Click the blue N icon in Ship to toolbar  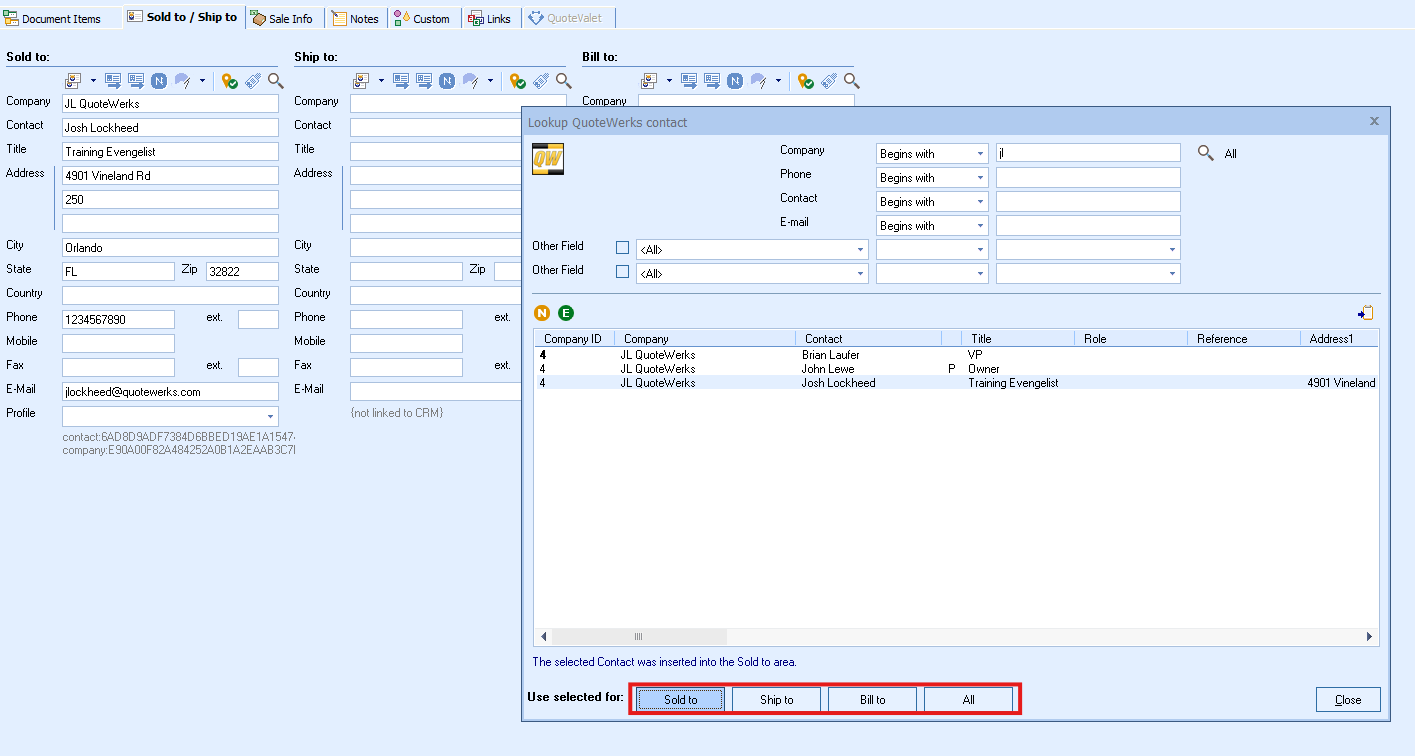(x=446, y=81)
